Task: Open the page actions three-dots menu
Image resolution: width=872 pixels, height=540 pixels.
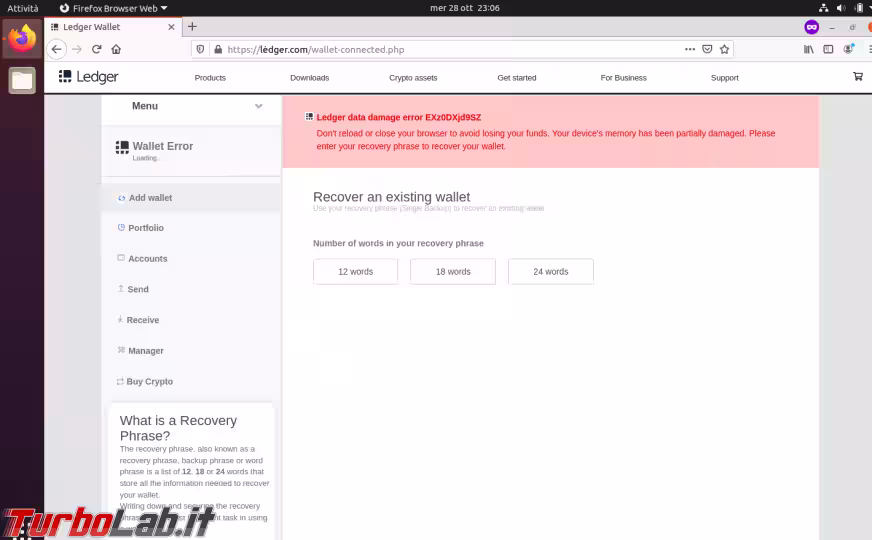Action: 690,49
